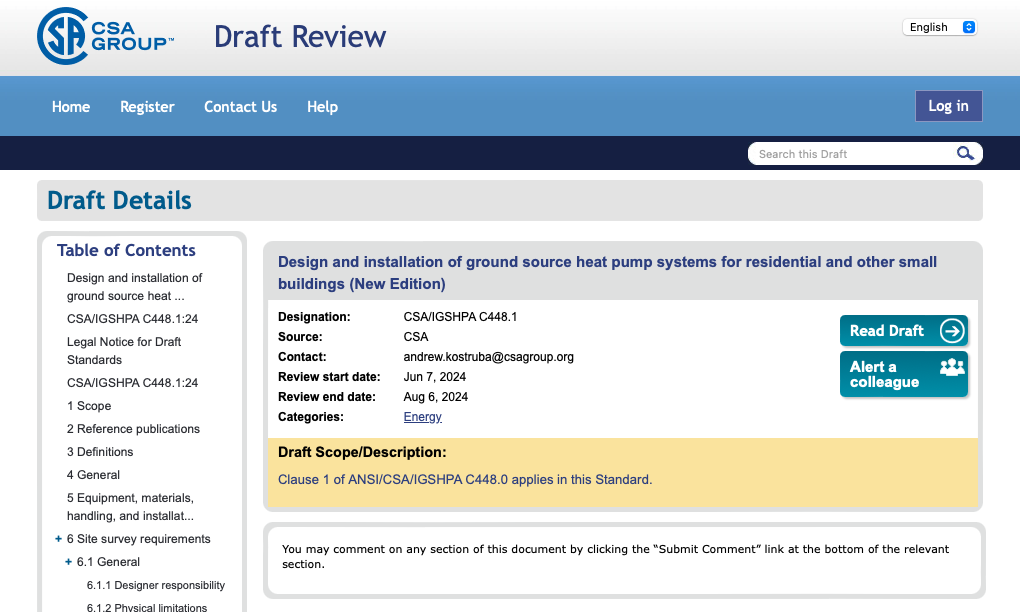Viewport: 1020px width, 612px height.
Task: Click the '6 Site survey requirements' entry
Action: click(x=139, y=539)
